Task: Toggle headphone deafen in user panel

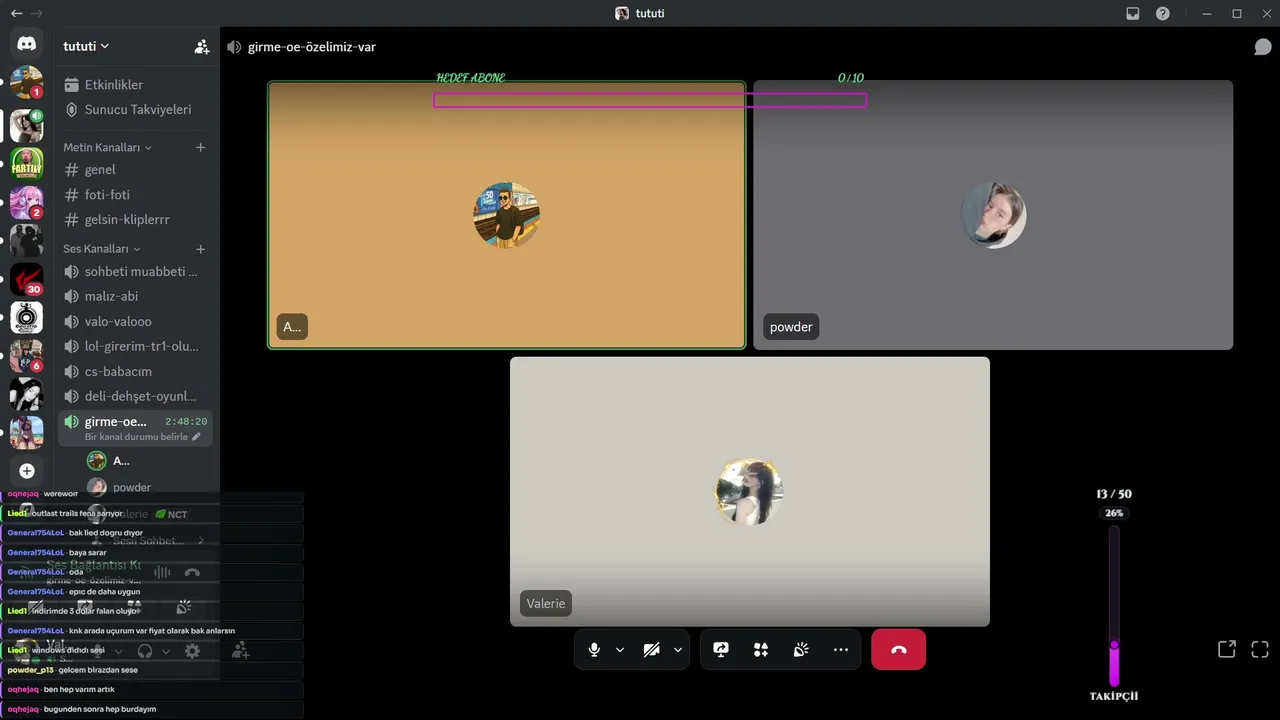Action: point(145,651)
